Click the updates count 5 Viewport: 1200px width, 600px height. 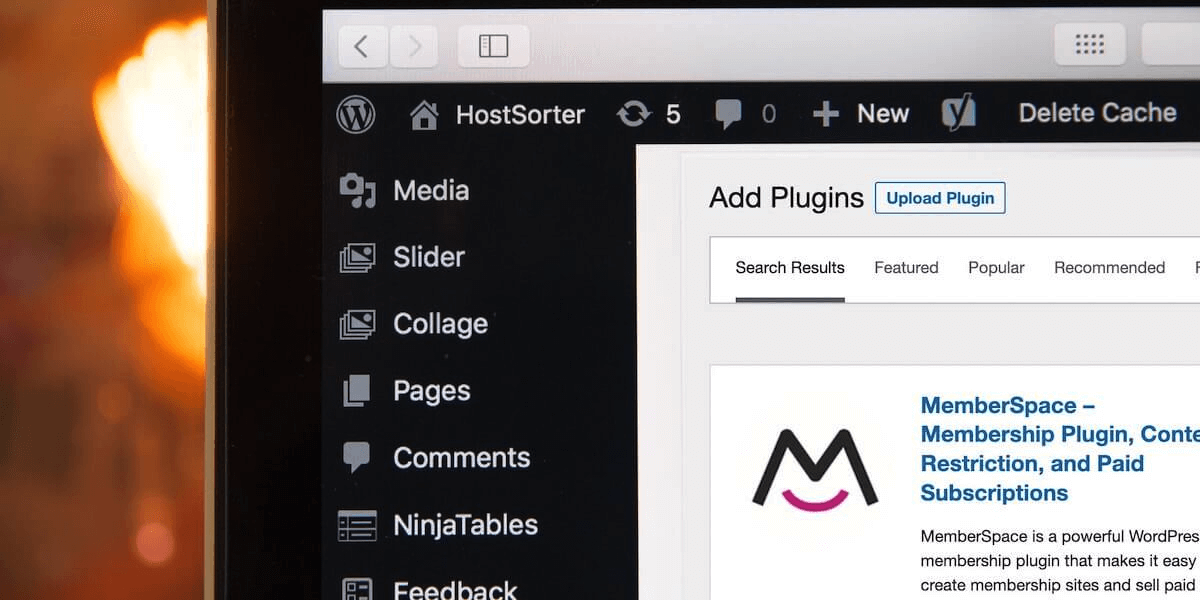673,115
